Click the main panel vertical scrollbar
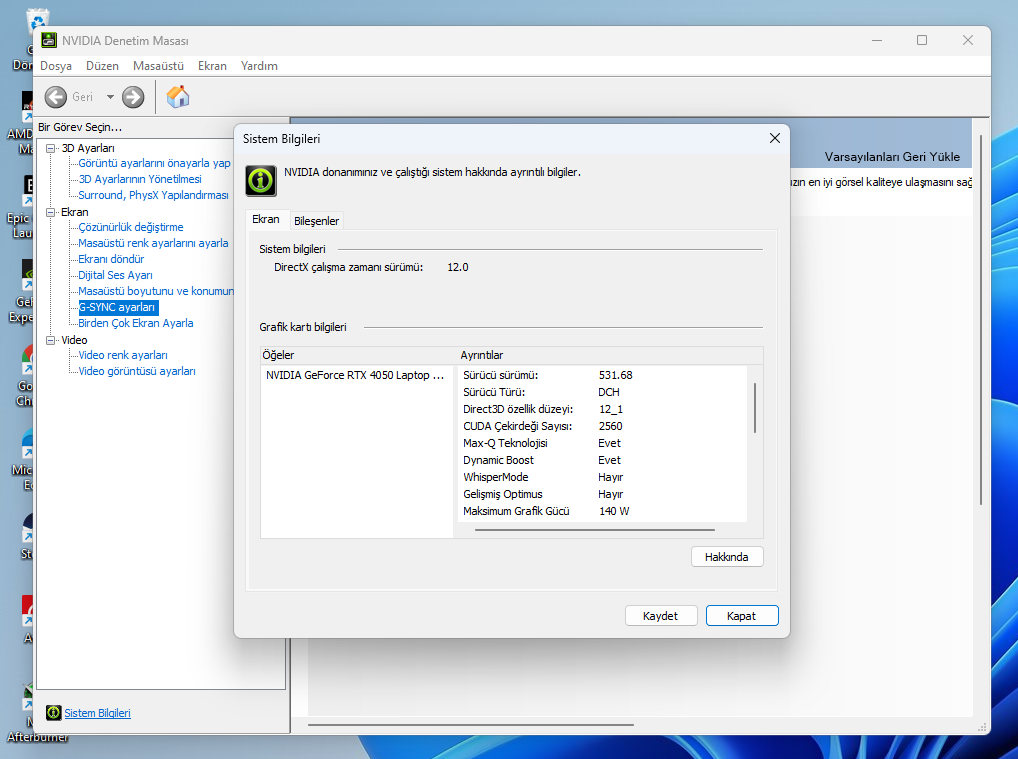The width and height of the screenshot is (1018, 759). click(x=981, y=320)
